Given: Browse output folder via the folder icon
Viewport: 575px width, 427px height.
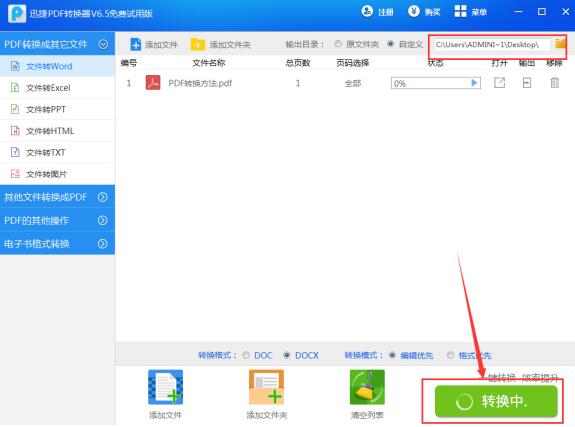Looking at the screenshot, I should (560, 44).
